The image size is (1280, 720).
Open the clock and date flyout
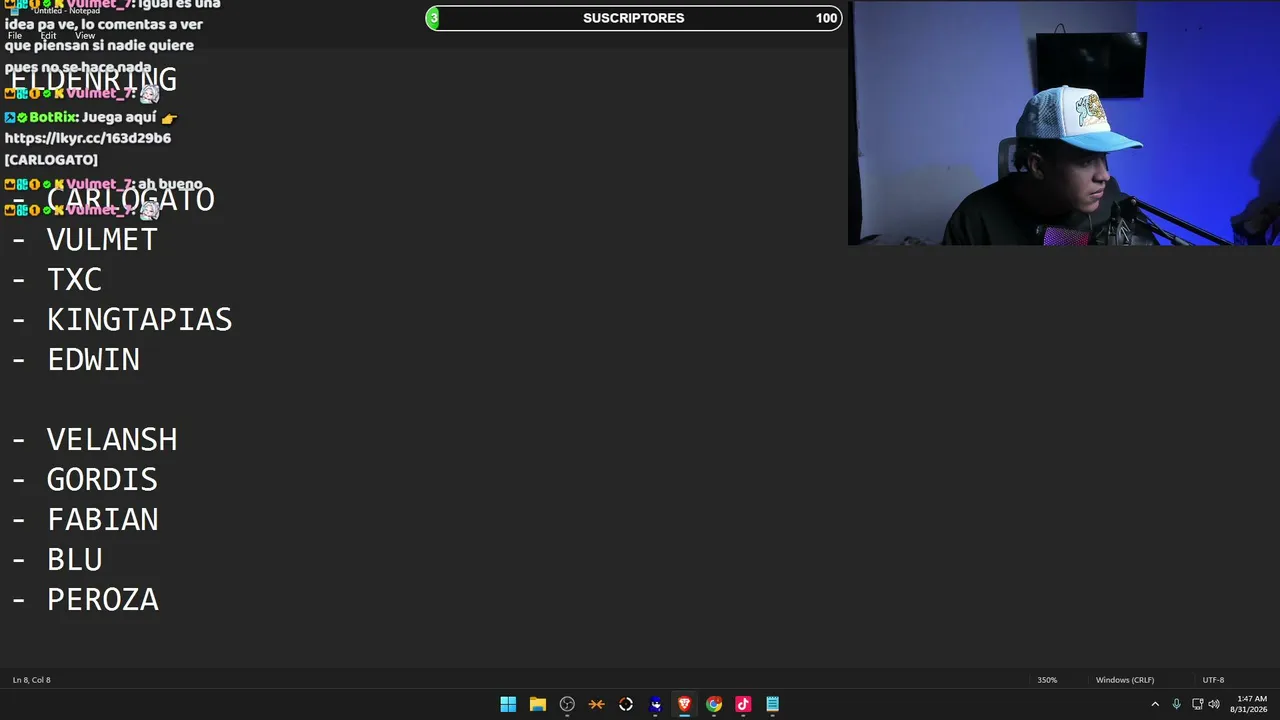tap(1251, 704)
